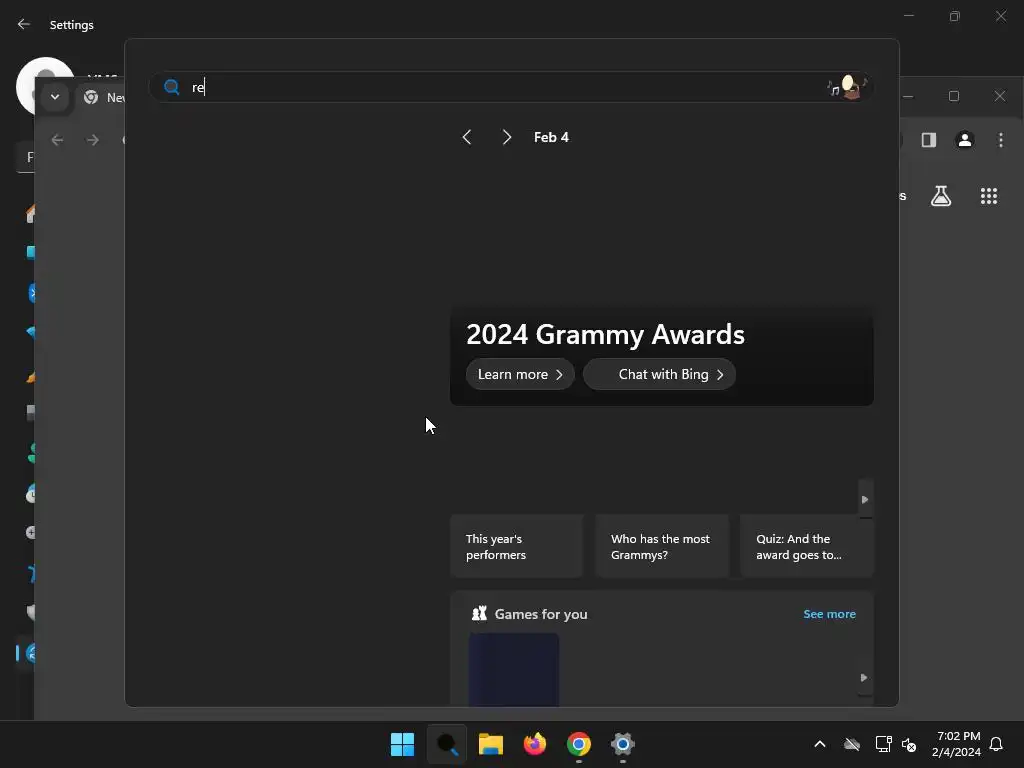The height and width of the screenshot is (768, 1024).
Task: Show hidden system tray icons
Action: [x=820, y=744]
